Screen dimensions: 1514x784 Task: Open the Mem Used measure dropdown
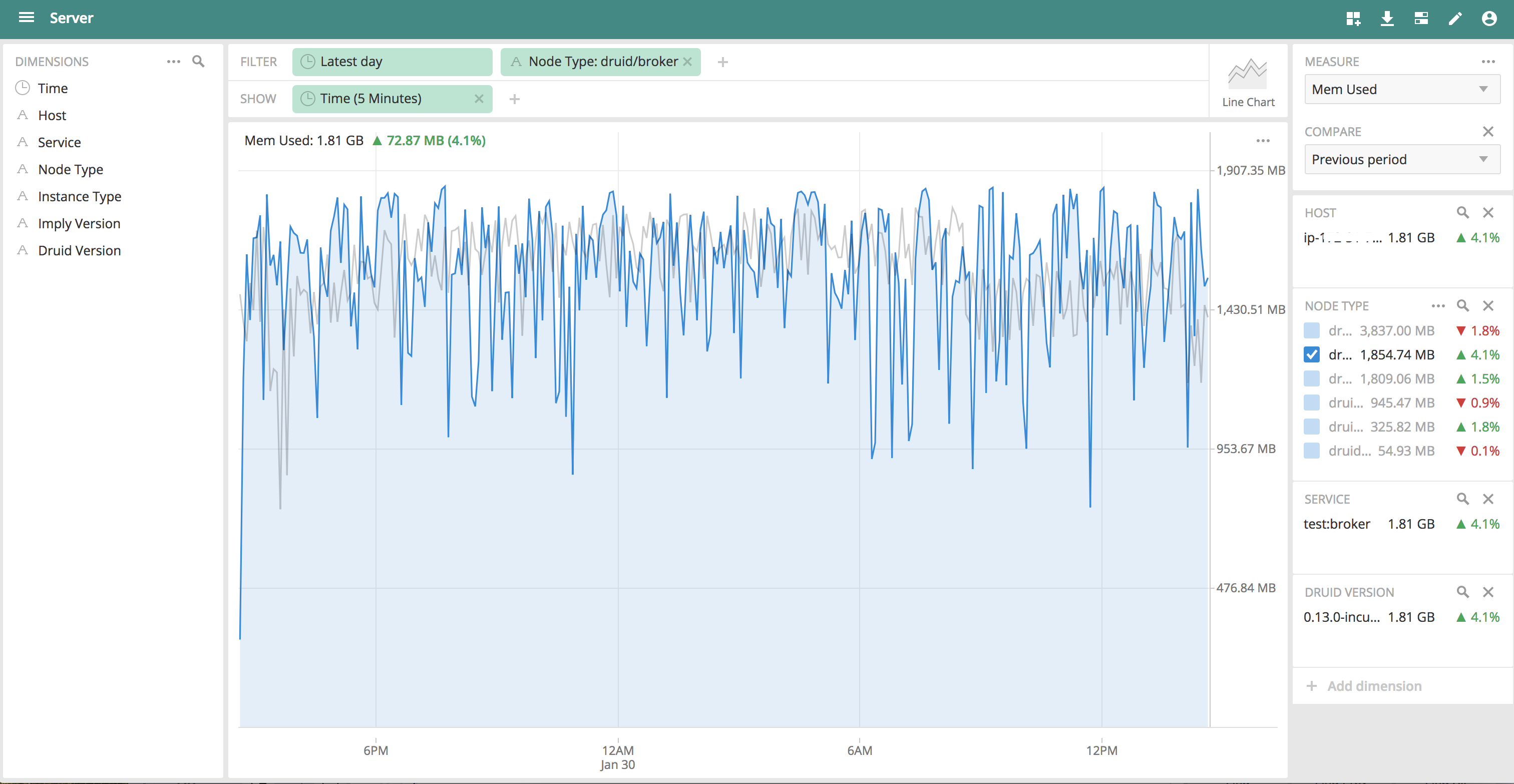point(1401,89)
